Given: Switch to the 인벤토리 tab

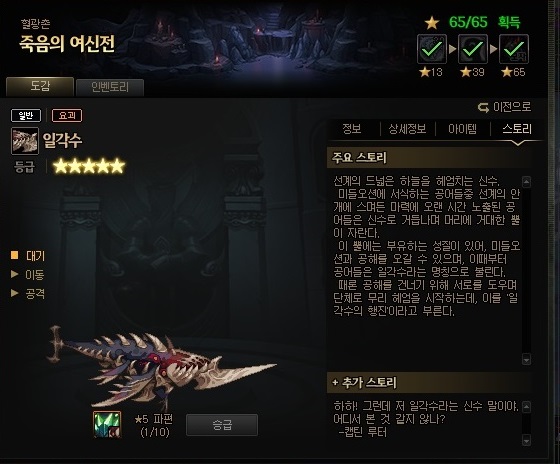Looking at the screenshot, I should click(110, 88).
